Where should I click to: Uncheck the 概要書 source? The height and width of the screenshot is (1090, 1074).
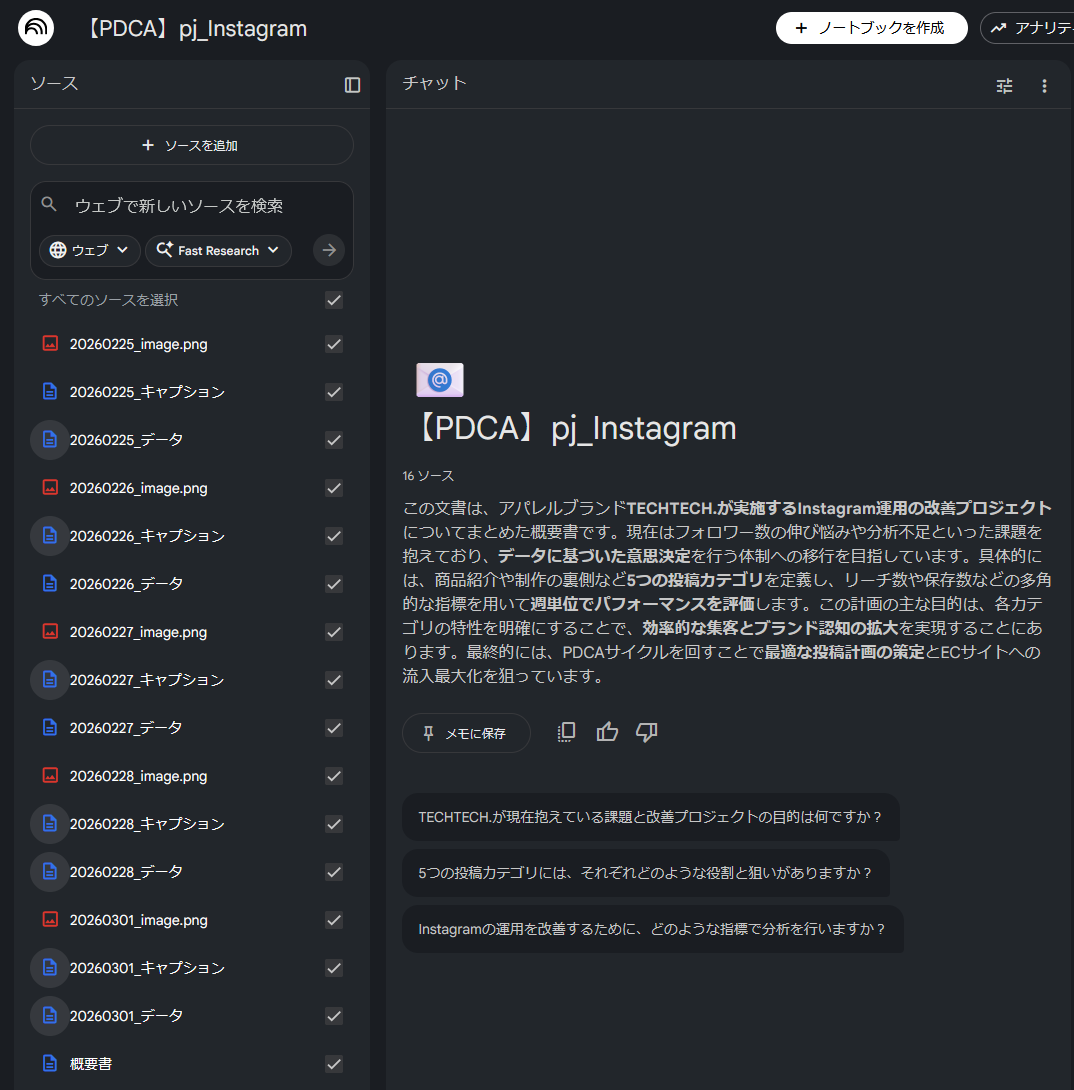point(333,1063)
